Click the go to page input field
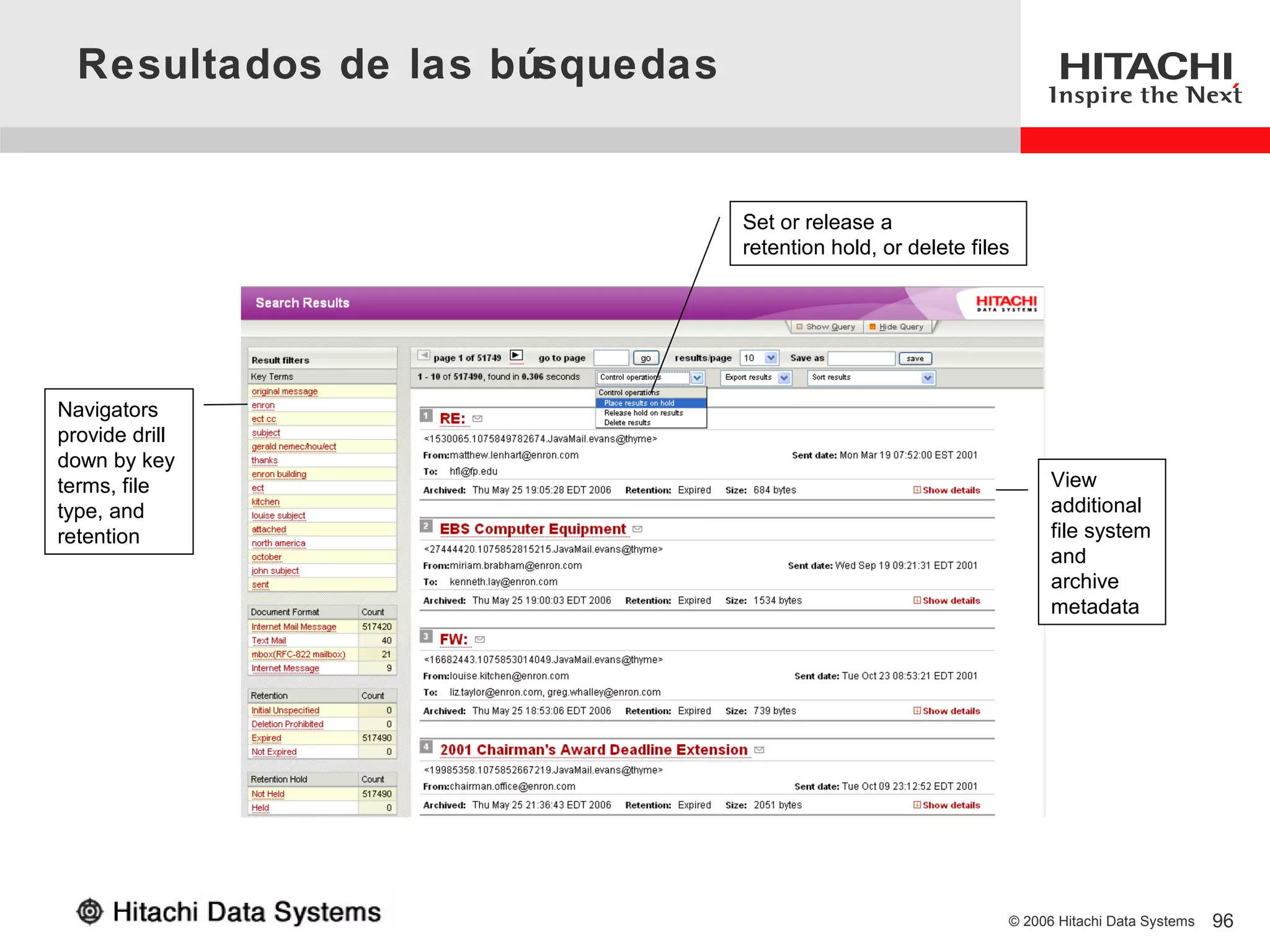 611,358
